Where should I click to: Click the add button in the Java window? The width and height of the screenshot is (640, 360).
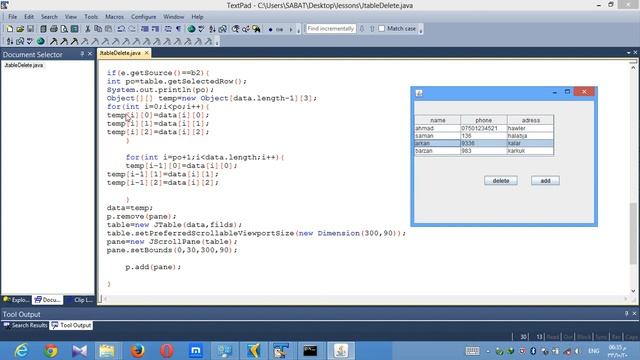click(545, 180)
